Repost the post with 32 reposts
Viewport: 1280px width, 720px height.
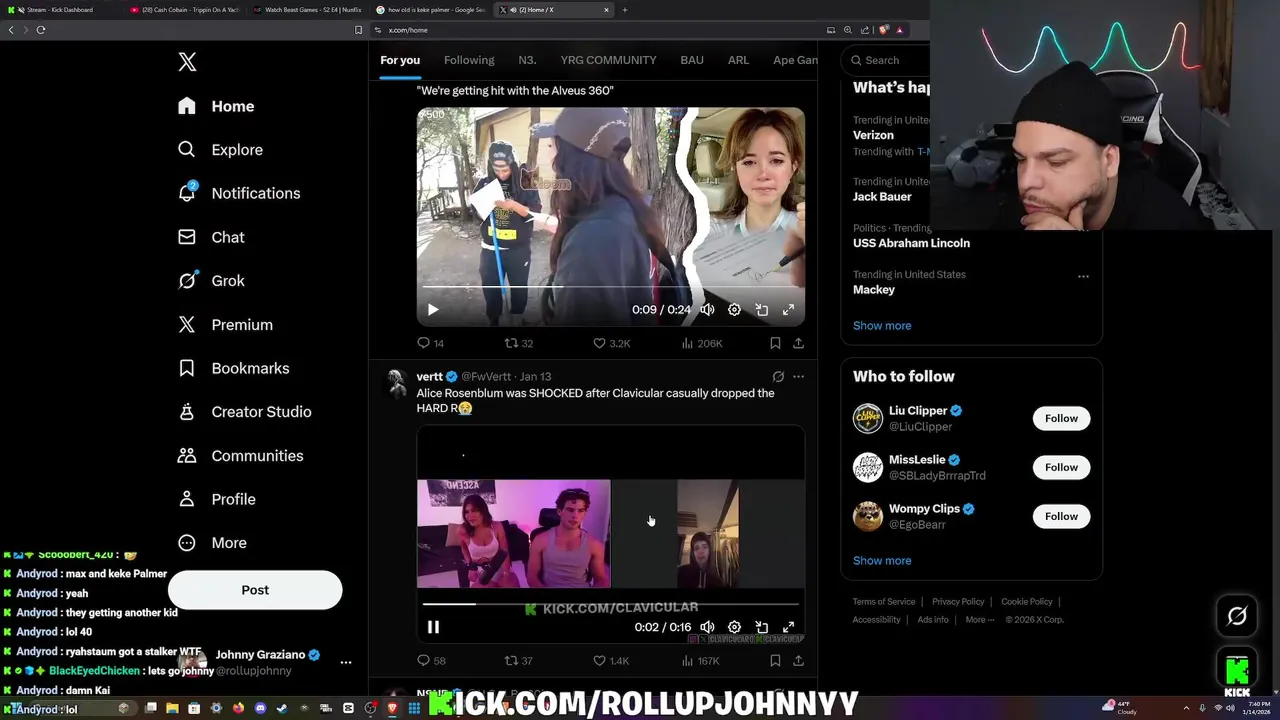[x=518, y=343]
